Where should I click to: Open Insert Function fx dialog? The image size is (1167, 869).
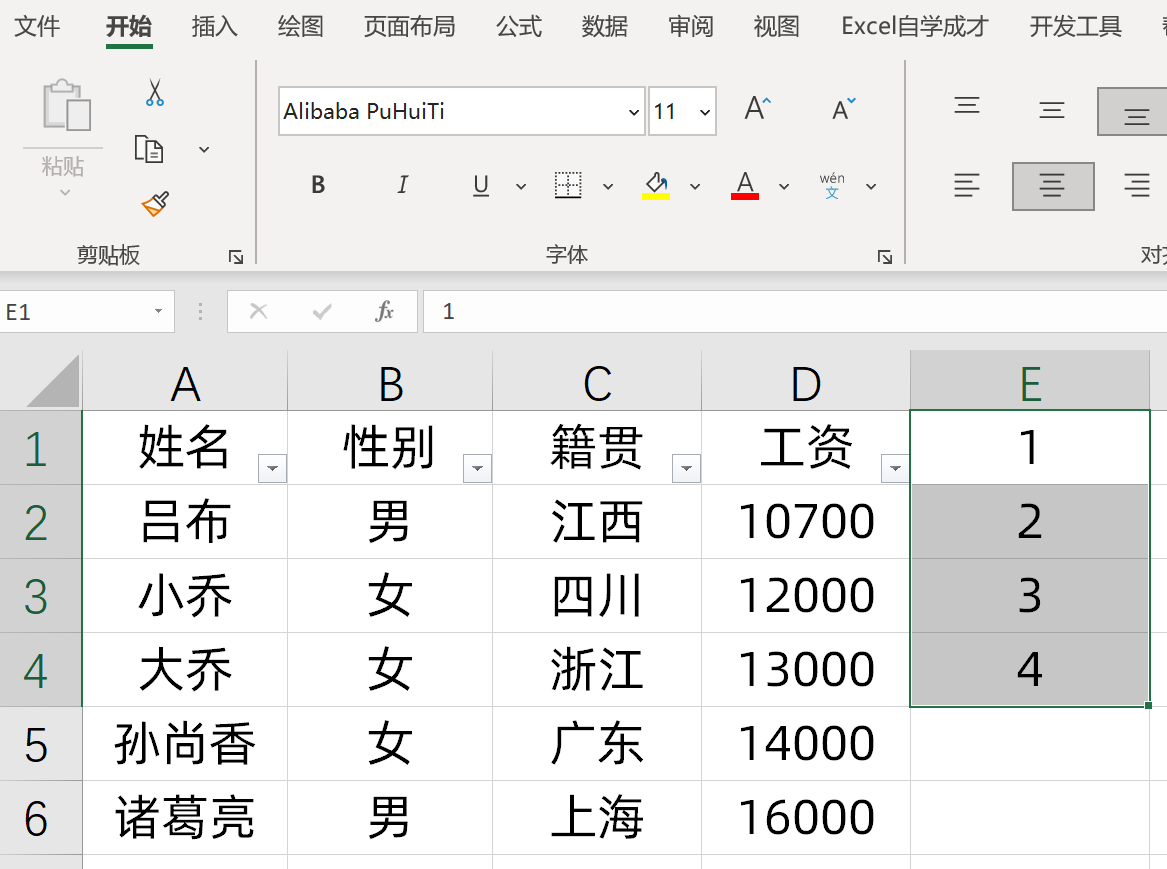click(x=385, y=311)
